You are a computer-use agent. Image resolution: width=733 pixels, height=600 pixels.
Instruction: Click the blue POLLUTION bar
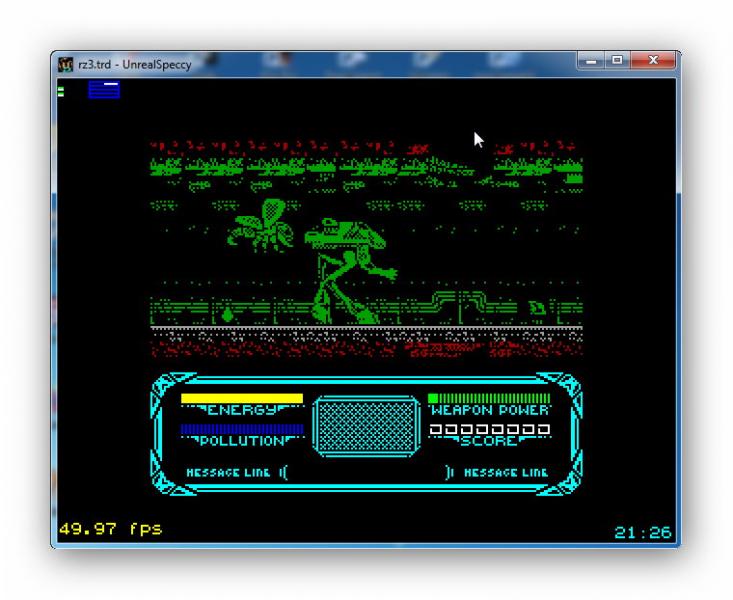point(241,428)
